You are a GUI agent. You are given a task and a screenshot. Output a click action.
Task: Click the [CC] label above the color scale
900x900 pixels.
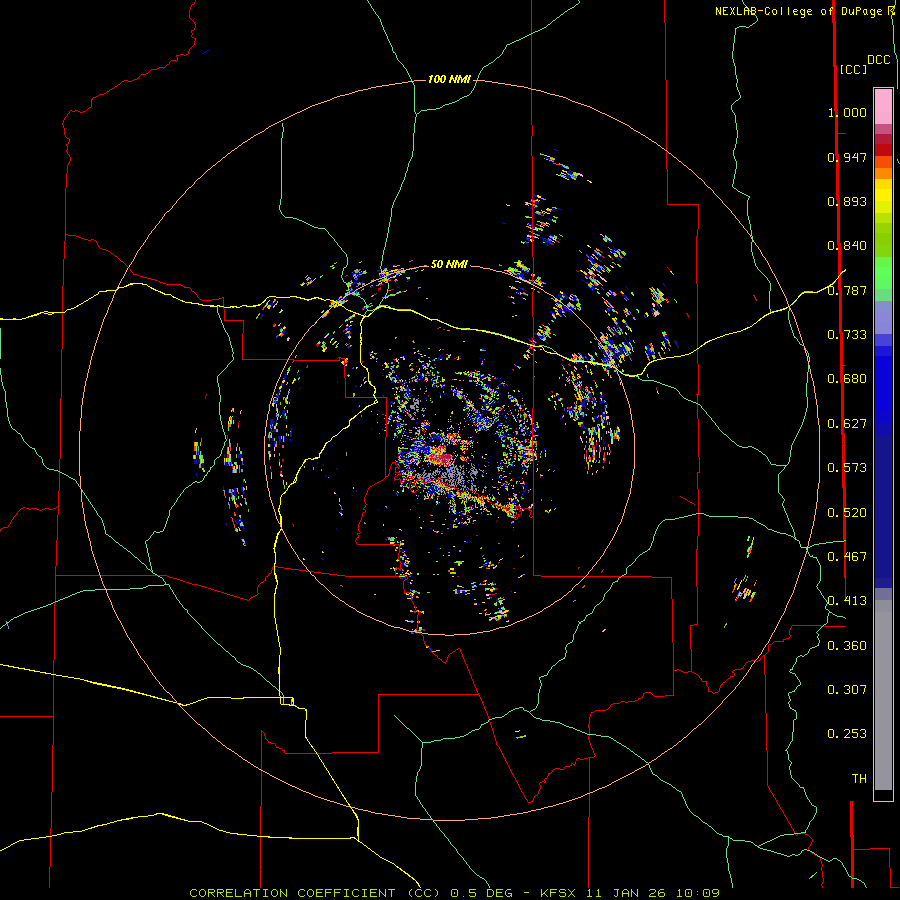[x=853, y=69]
